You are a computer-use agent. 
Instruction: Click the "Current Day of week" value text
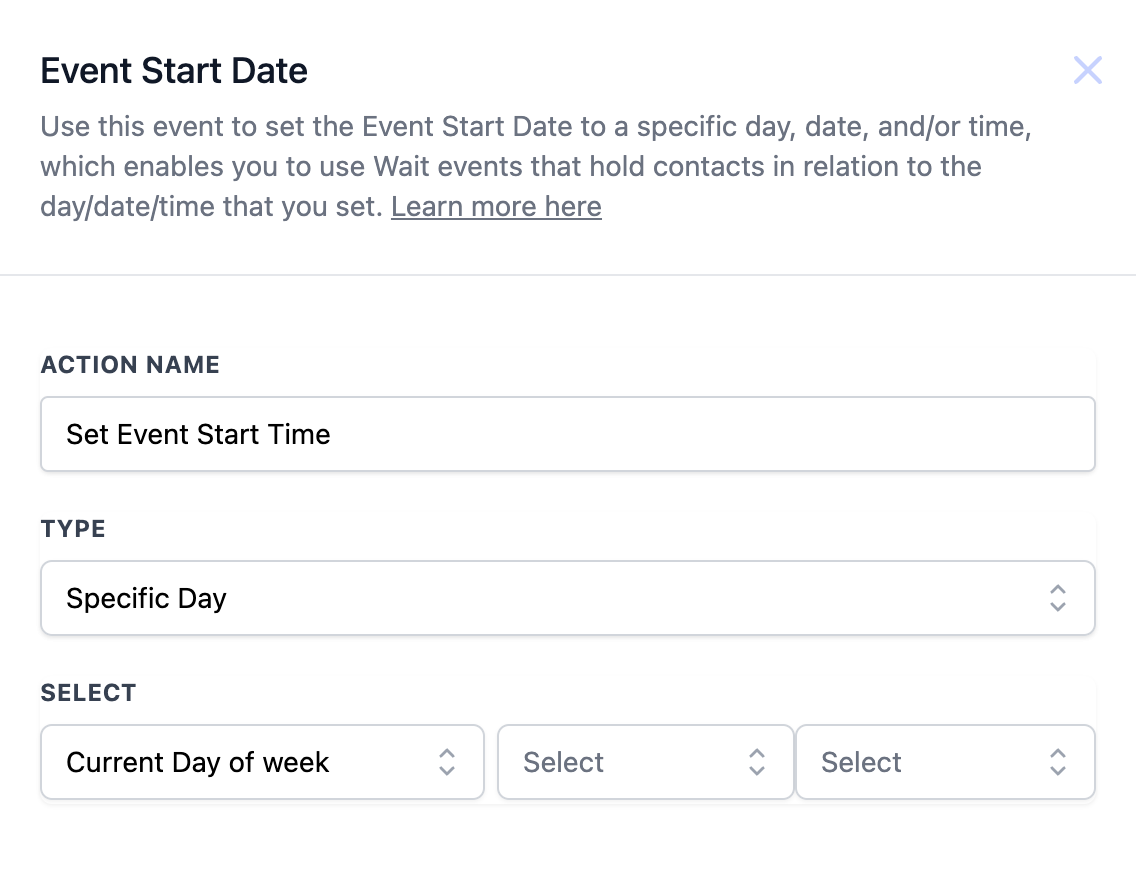click(197, 762)
